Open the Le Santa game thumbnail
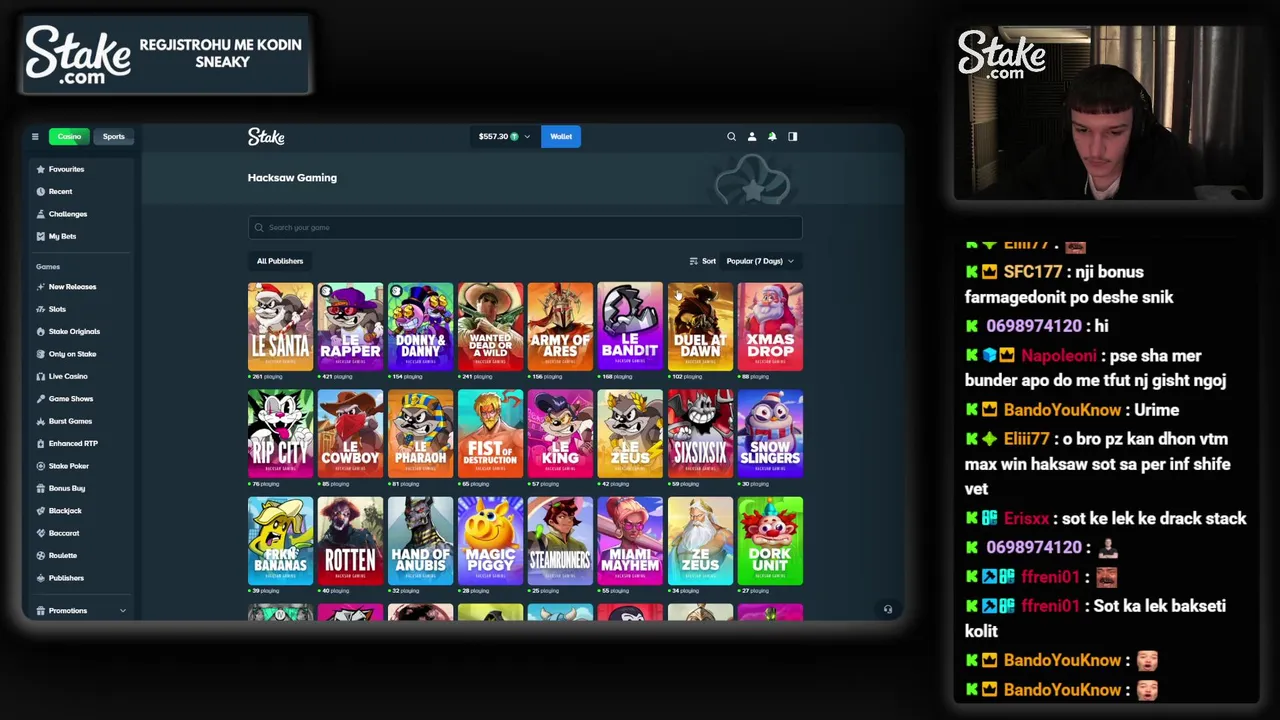Screen dimensions: 1280x720 280,326
